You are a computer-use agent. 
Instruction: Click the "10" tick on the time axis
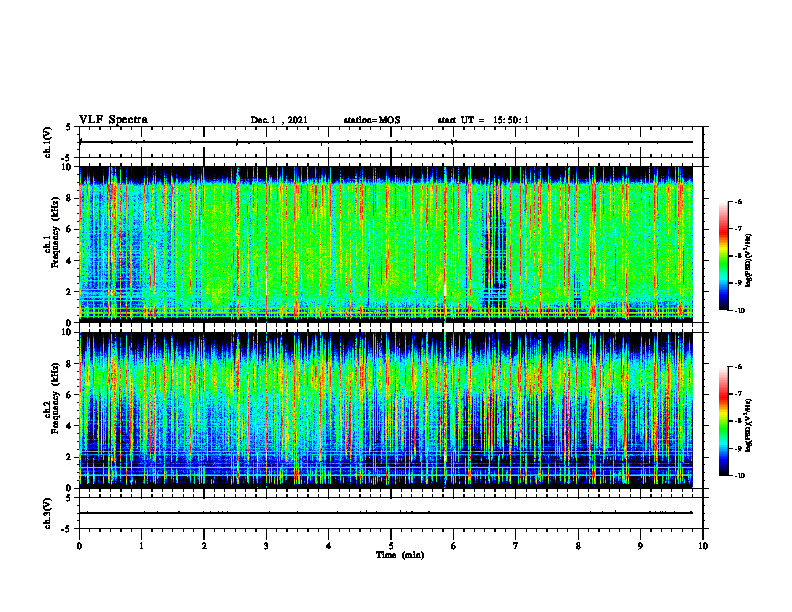pos(703,546)
